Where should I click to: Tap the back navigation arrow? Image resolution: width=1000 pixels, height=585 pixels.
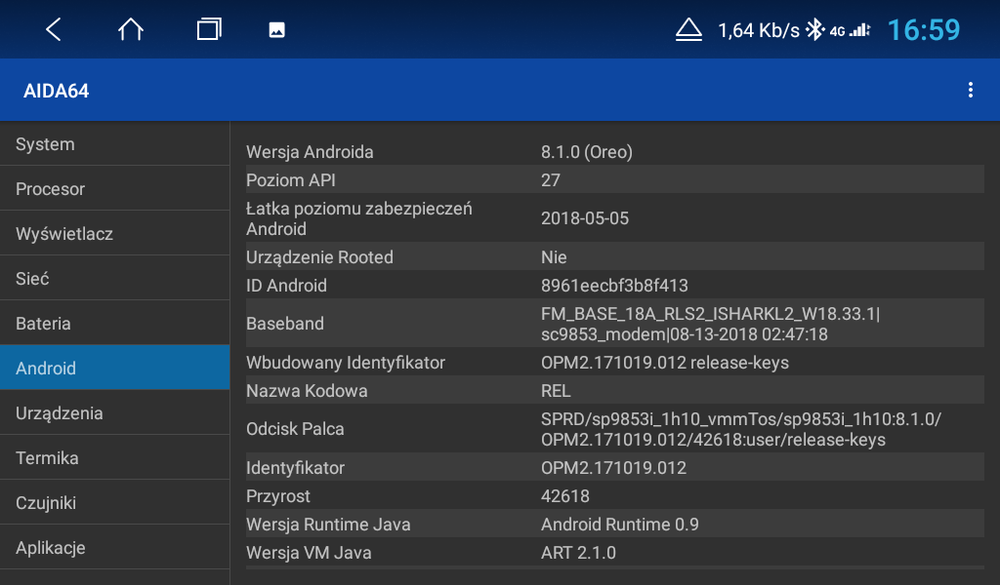click(x=52, y=29)
